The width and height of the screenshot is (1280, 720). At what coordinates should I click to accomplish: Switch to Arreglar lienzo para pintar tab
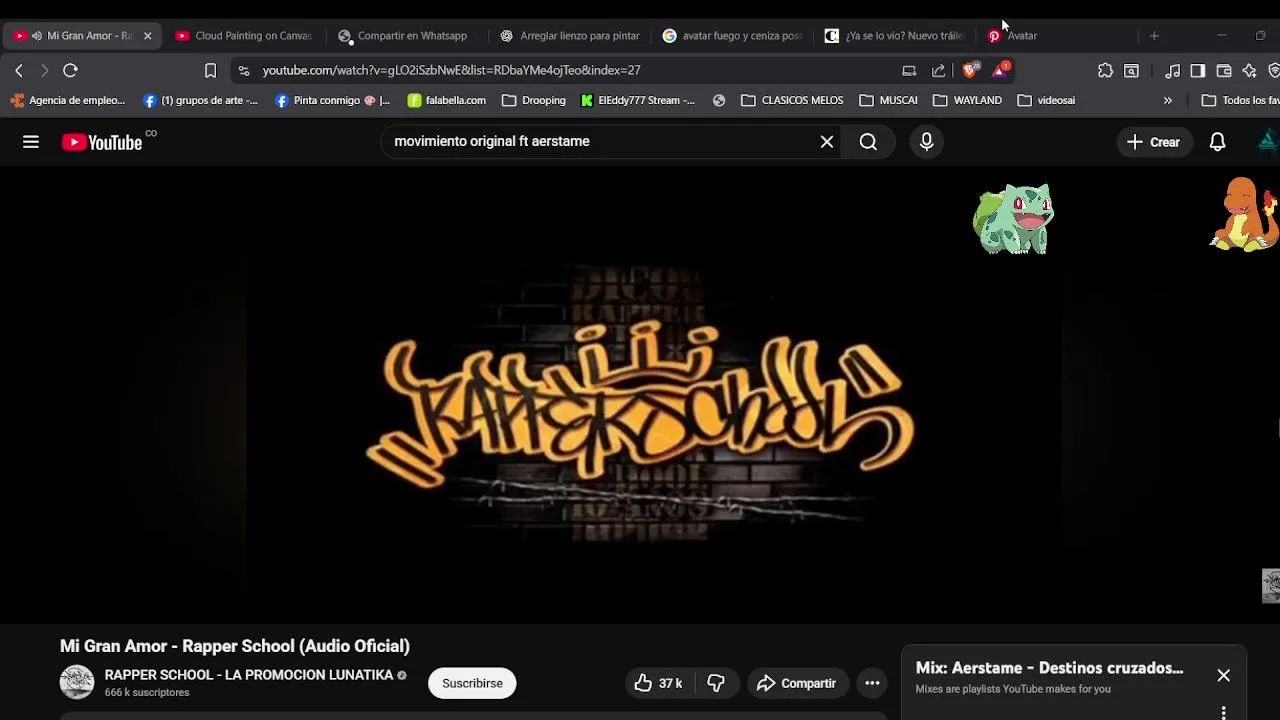point(570,35)
